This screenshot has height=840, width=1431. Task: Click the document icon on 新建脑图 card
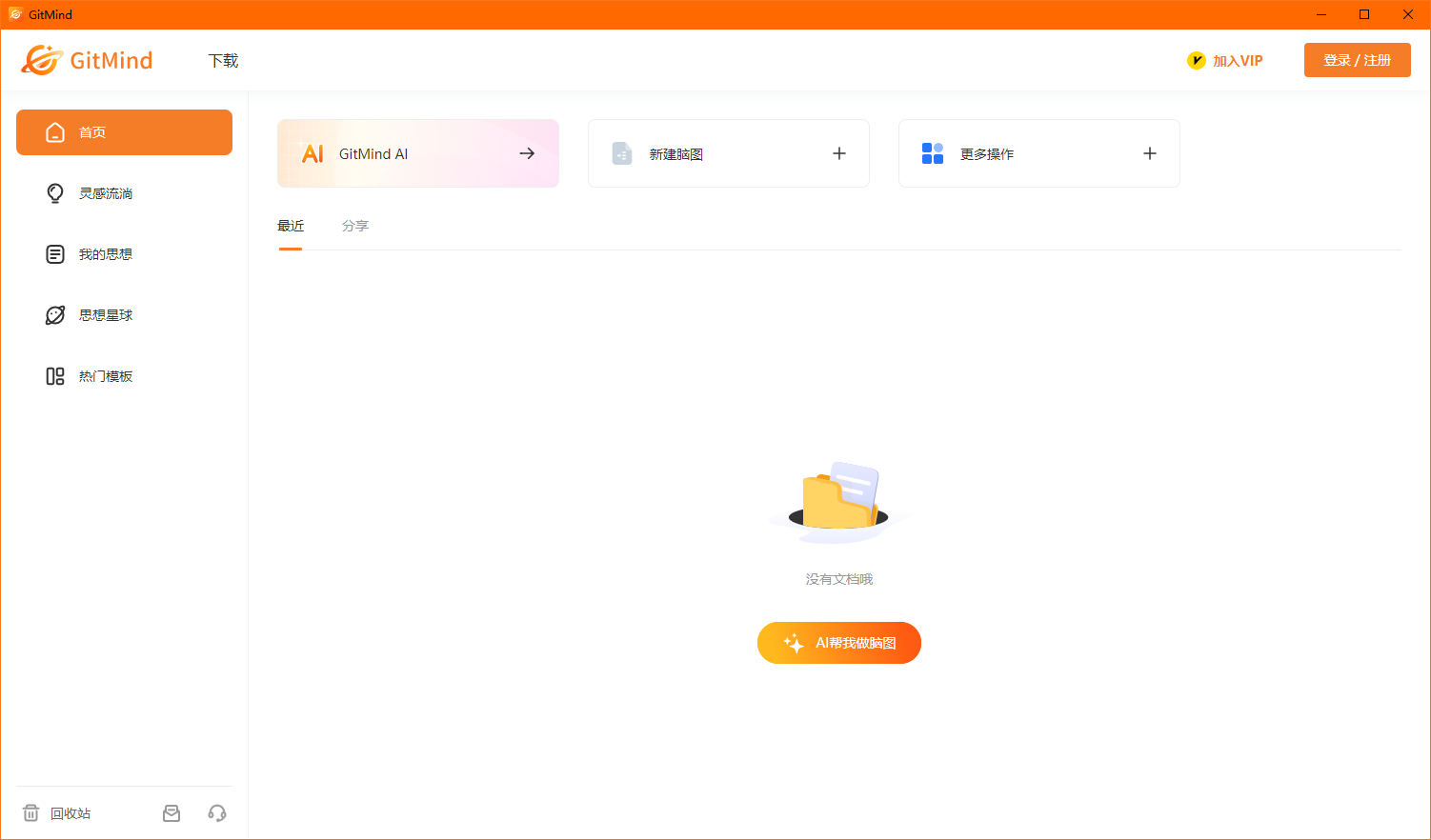pos(622,153)
